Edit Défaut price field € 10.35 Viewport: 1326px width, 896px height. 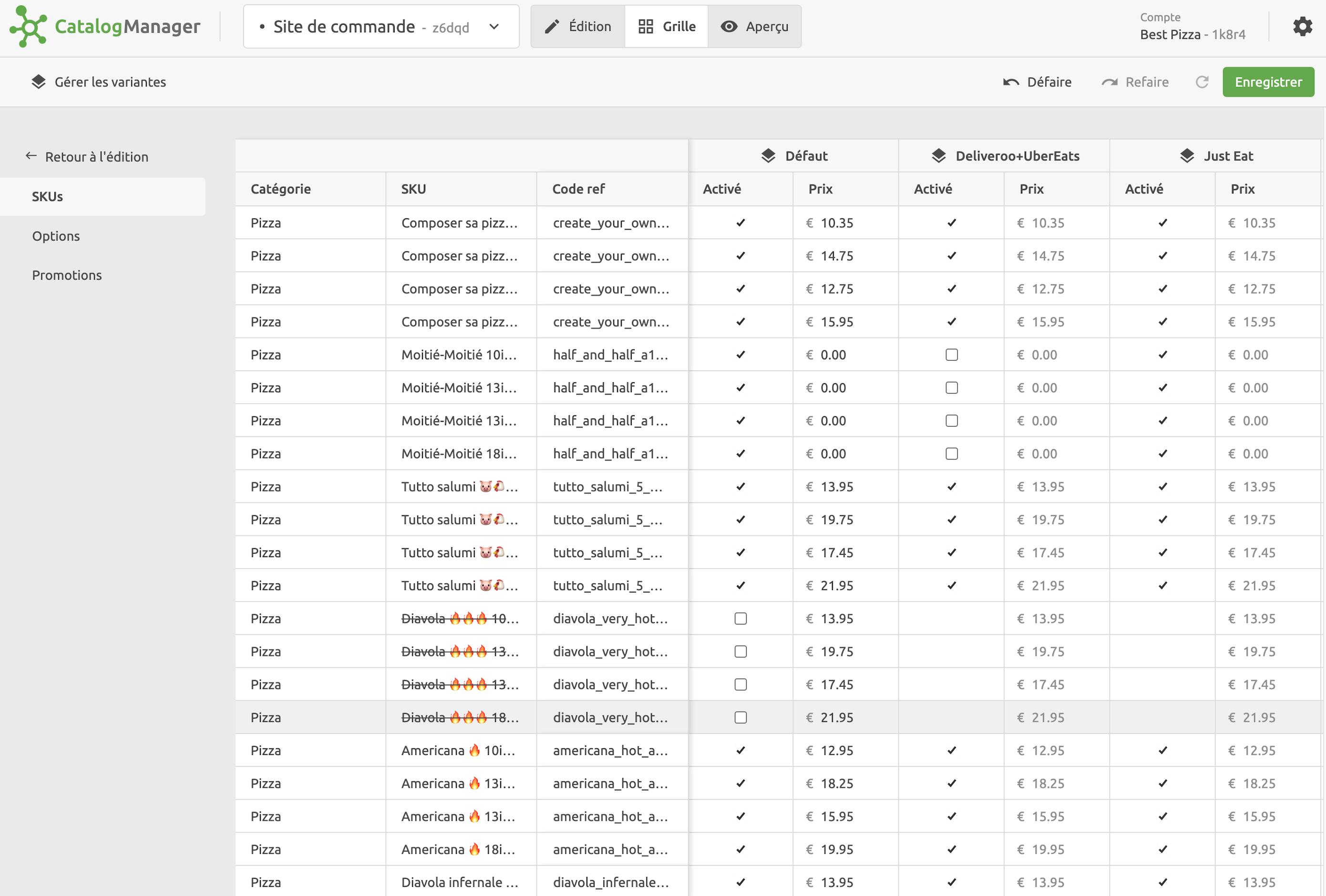[x=845, y=223]
